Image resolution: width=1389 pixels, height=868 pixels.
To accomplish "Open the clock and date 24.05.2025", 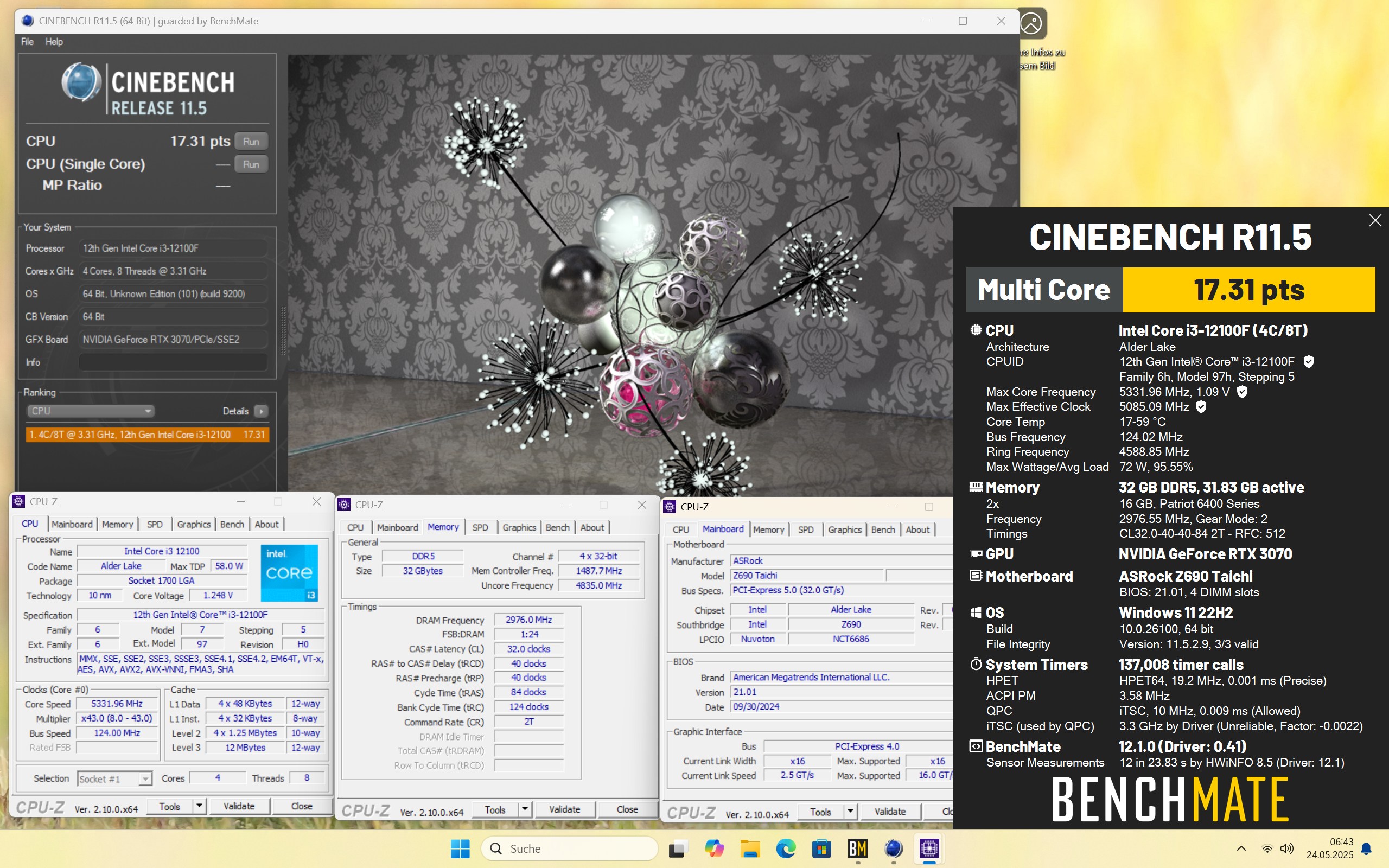I will [1330, 848].
